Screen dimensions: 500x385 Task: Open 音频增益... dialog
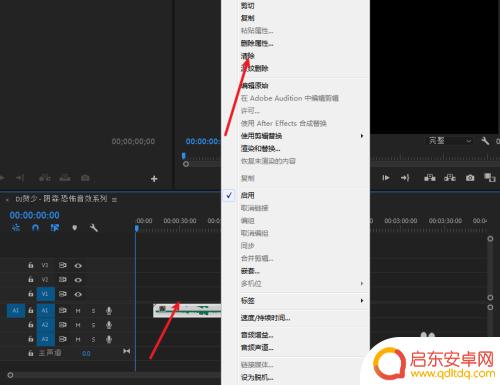257,335
